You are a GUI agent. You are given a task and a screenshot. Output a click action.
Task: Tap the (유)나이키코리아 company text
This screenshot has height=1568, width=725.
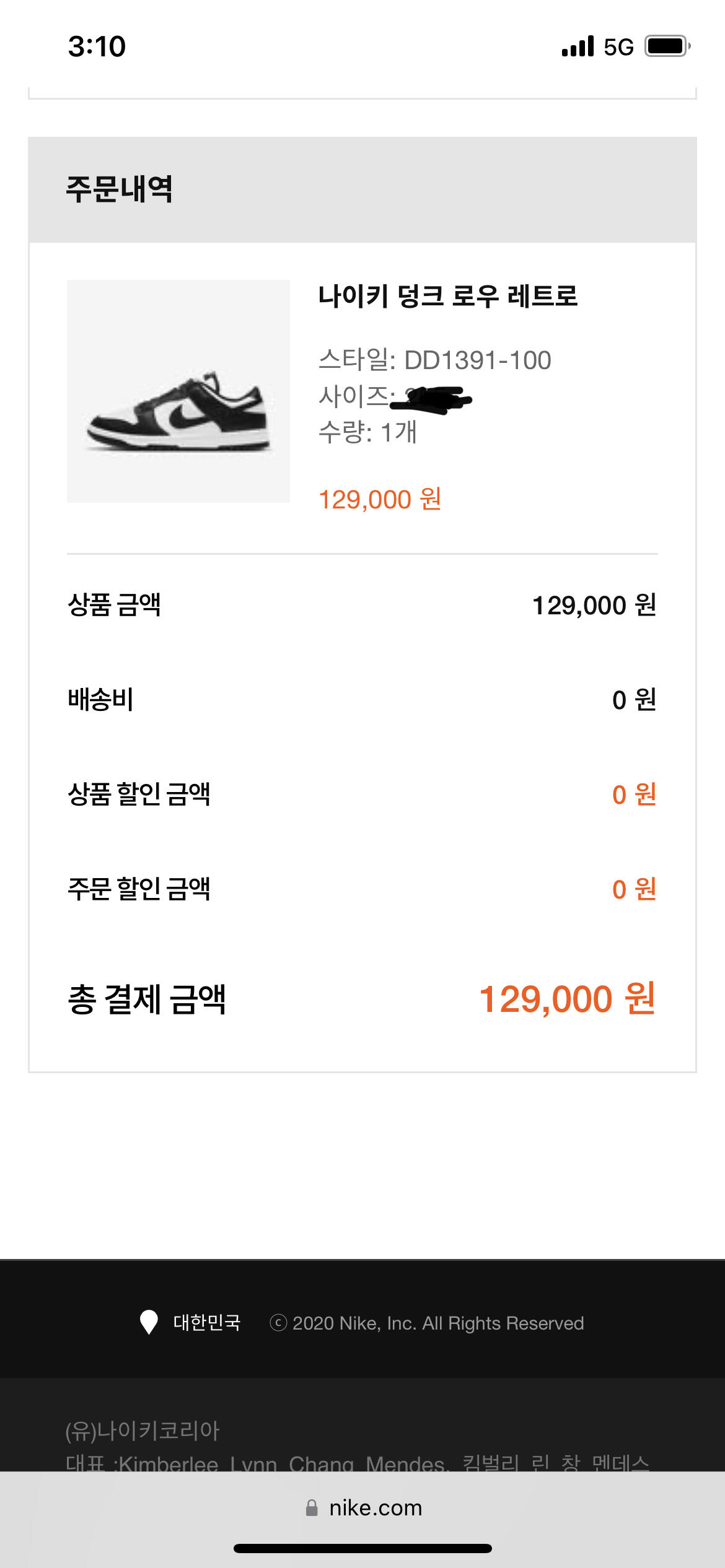(x=143, y=1431)
